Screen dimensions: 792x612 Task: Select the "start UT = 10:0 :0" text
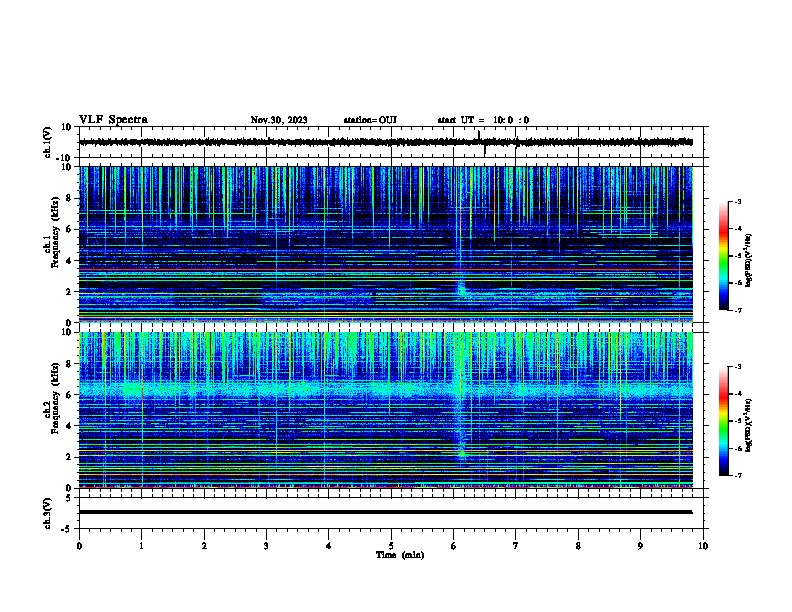(483, 120)
